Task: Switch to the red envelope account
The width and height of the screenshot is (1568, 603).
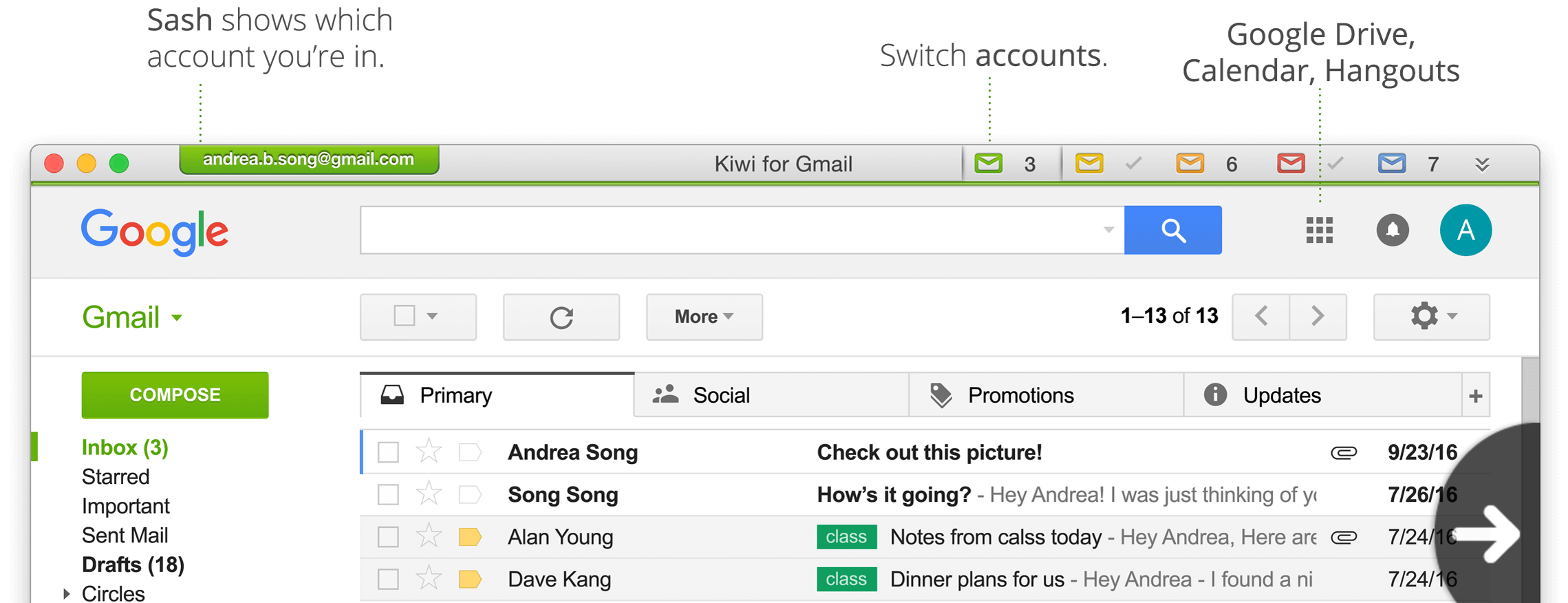Action: pyautogui.click(x=1291, y=164)
